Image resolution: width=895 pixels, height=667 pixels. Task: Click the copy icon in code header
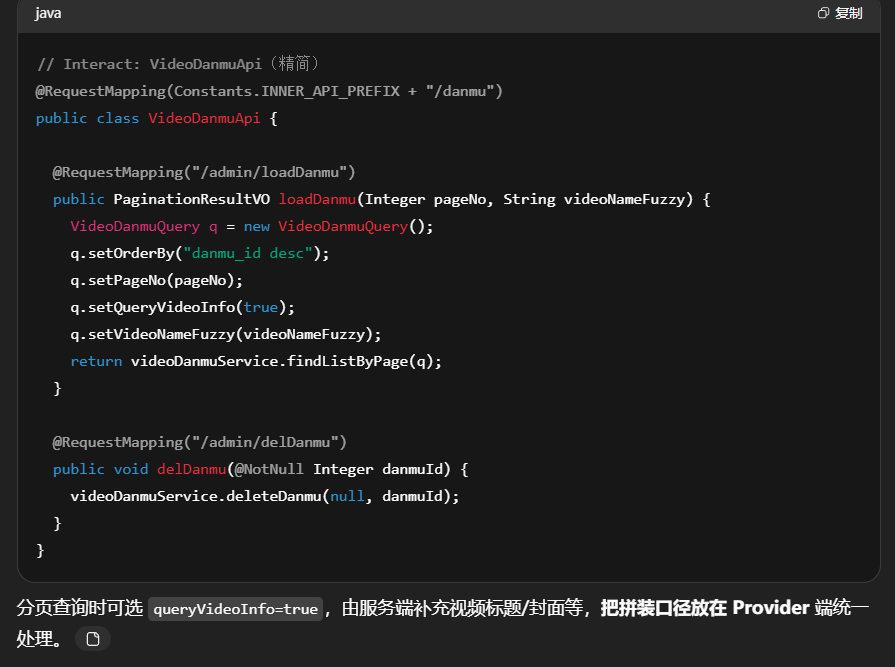[823, 13]
